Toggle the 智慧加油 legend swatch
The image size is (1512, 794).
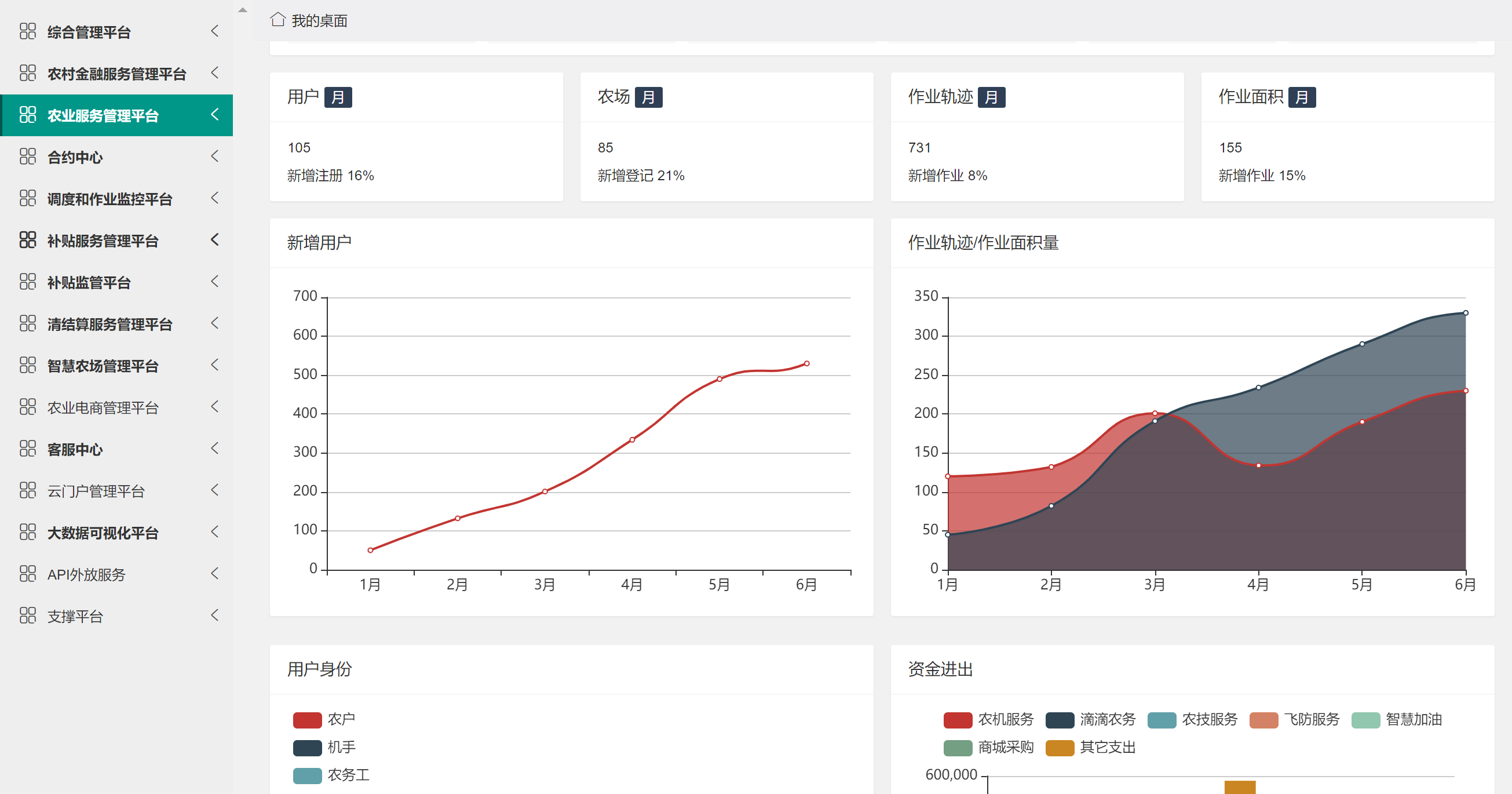tap(1365, 720)
